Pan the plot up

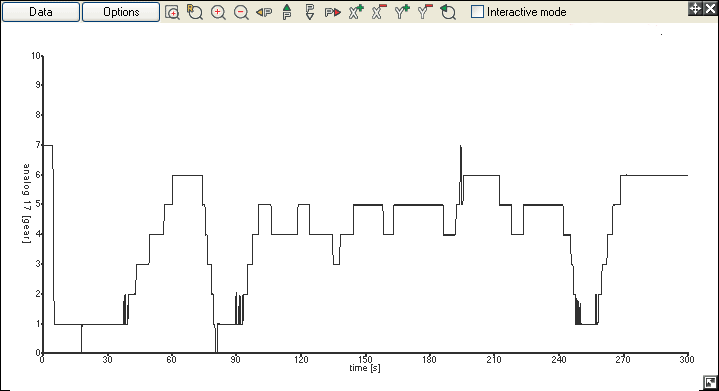[287, 12]
